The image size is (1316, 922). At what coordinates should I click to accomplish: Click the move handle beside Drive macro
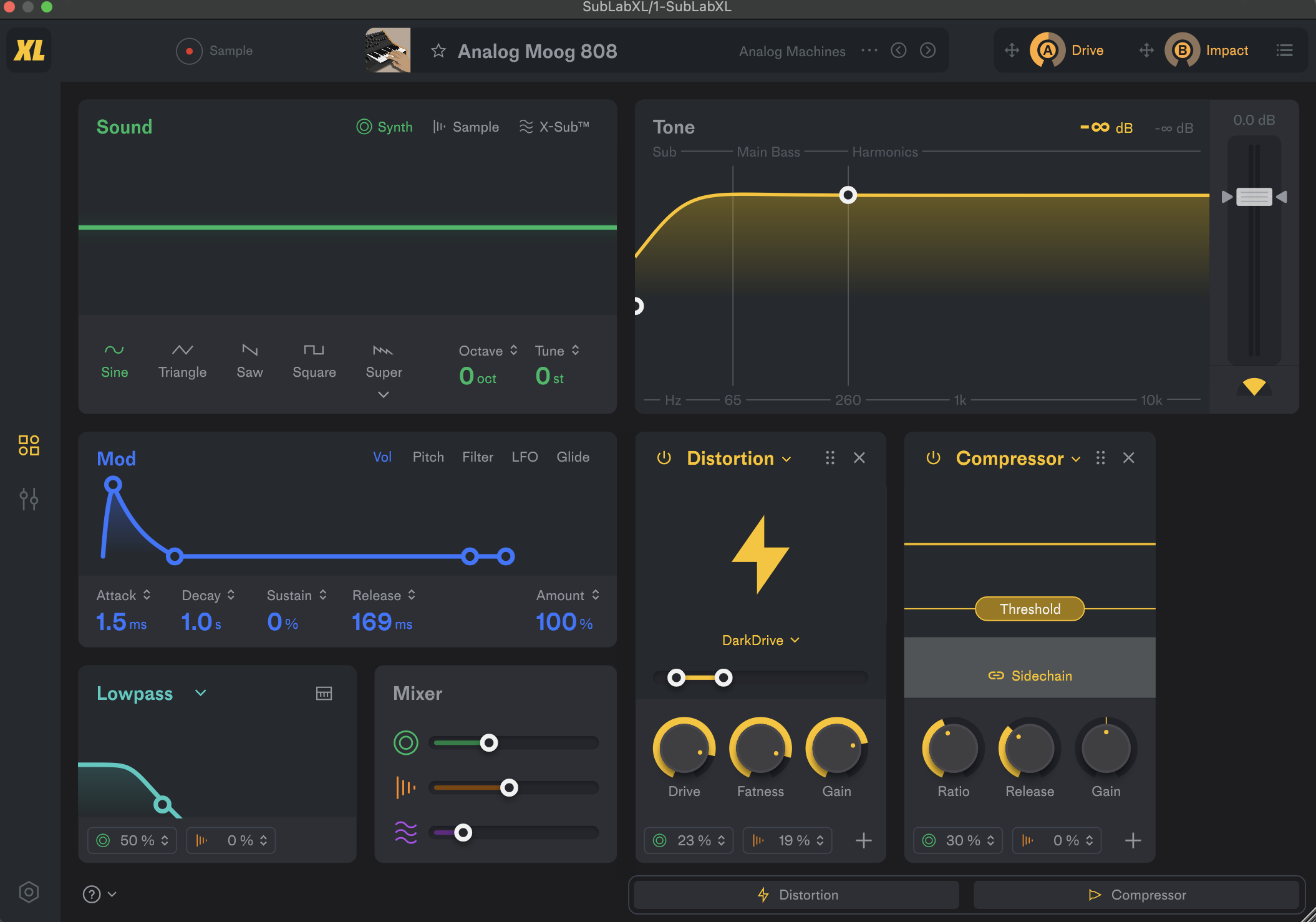[1012, 51]
